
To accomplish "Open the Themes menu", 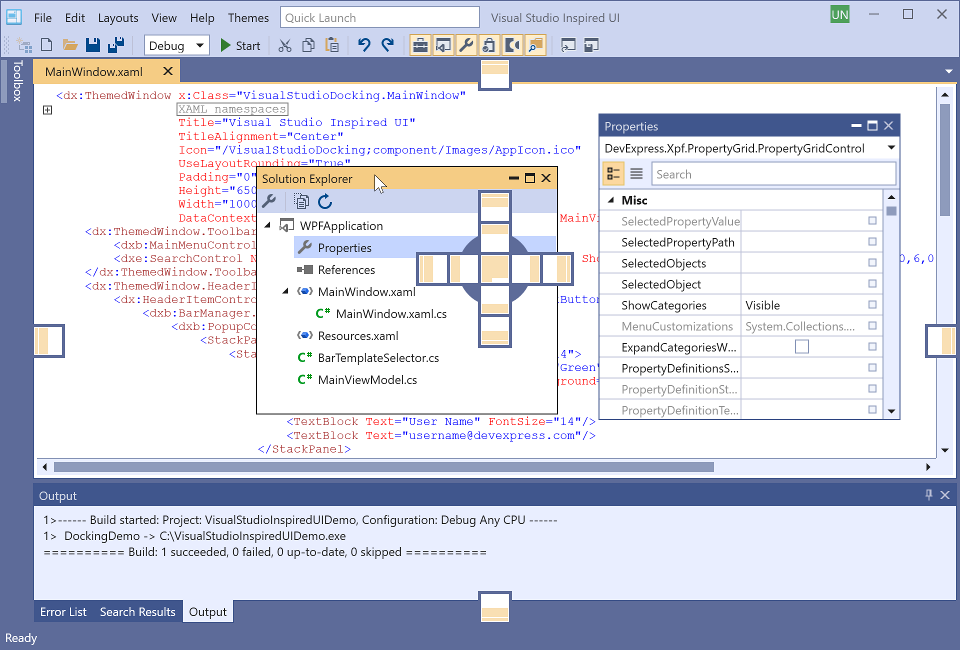I will coord(248,18).
